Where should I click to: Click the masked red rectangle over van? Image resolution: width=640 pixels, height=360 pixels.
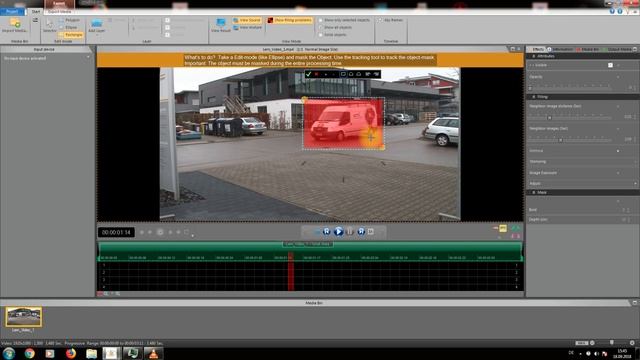coord(343,124)
